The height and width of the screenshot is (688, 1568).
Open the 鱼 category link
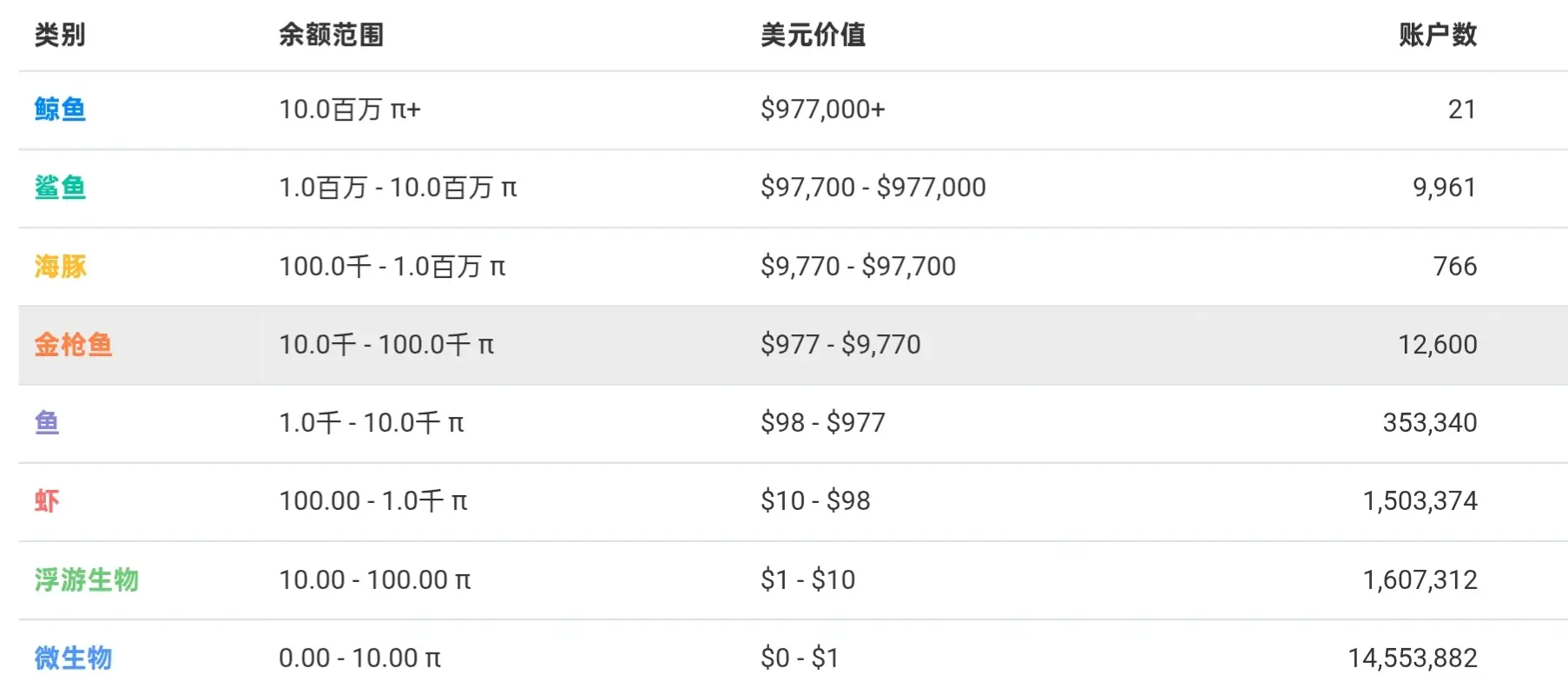tap(47, 423)
